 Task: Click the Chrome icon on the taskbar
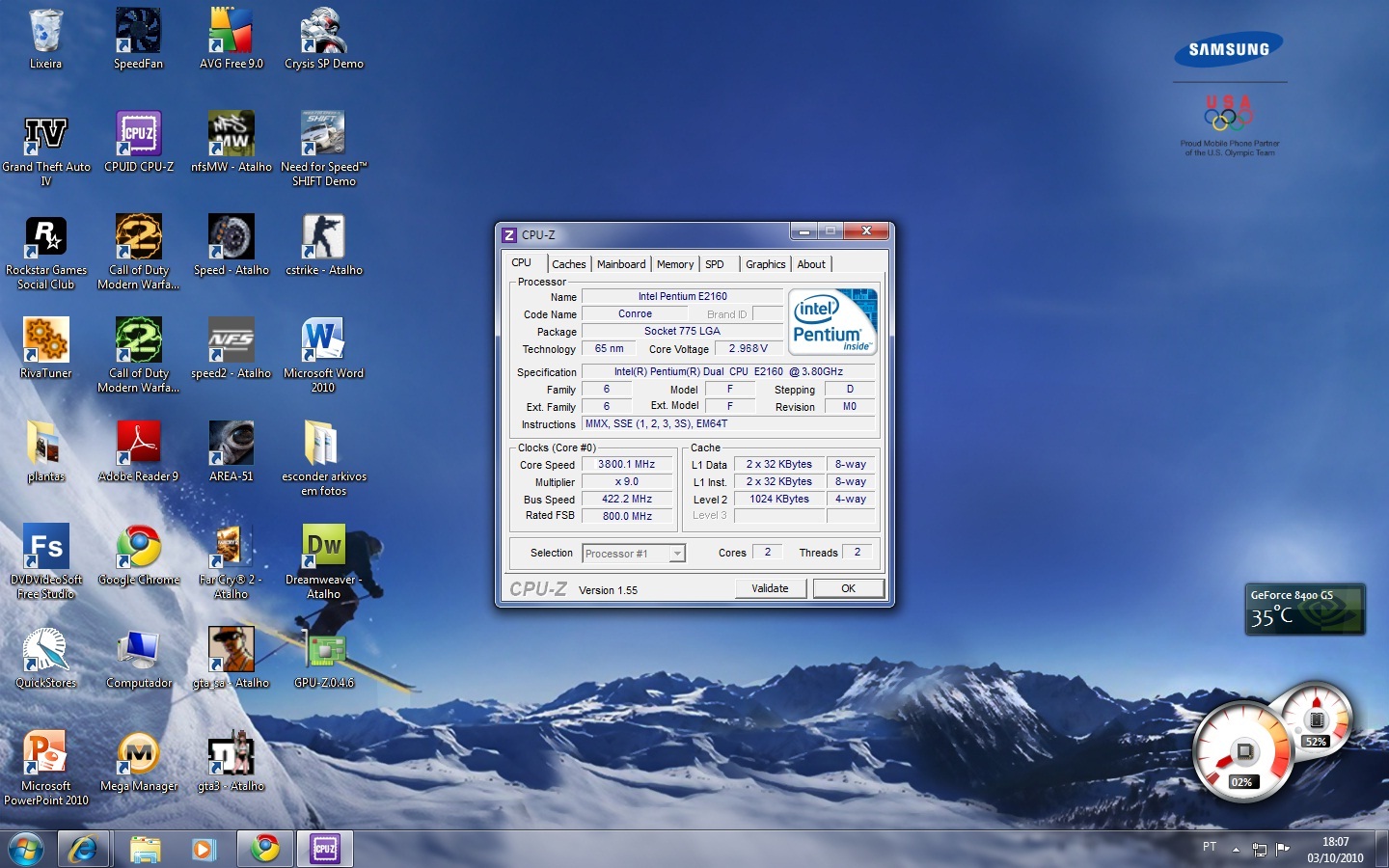coord(264,849)
